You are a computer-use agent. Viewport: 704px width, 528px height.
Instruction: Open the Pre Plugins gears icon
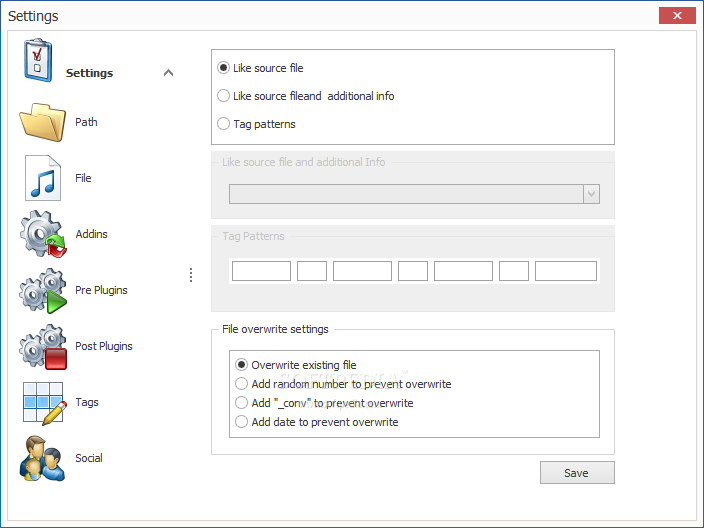(43, 290)
